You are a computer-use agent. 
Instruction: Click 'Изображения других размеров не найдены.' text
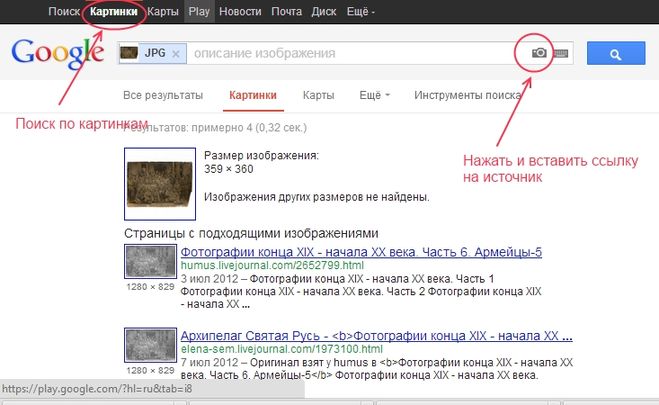316,197
